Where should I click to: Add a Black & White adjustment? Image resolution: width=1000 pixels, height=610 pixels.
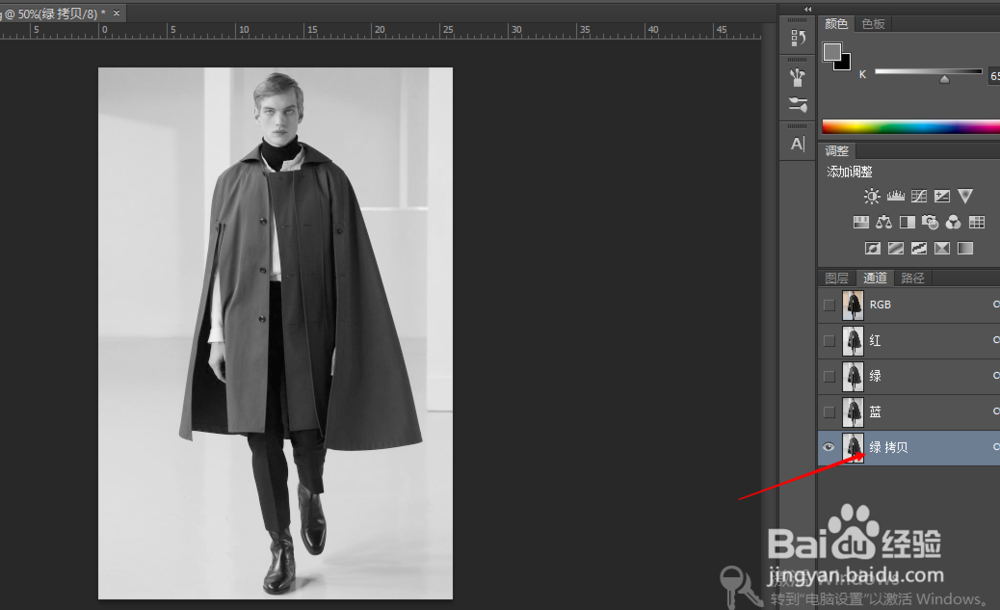pos(907,222)
